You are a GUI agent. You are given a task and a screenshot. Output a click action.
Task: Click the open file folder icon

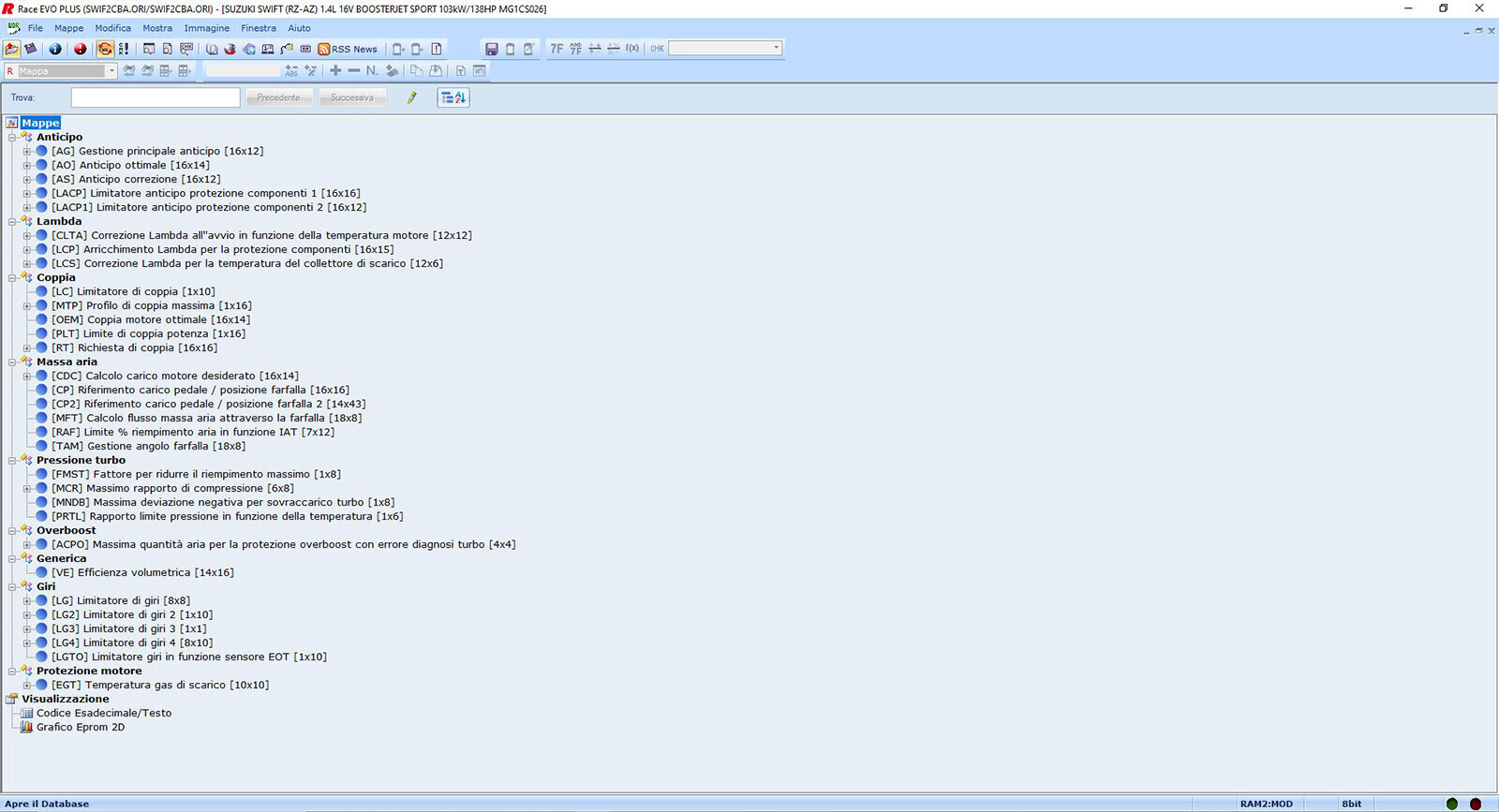click(11, 49)
